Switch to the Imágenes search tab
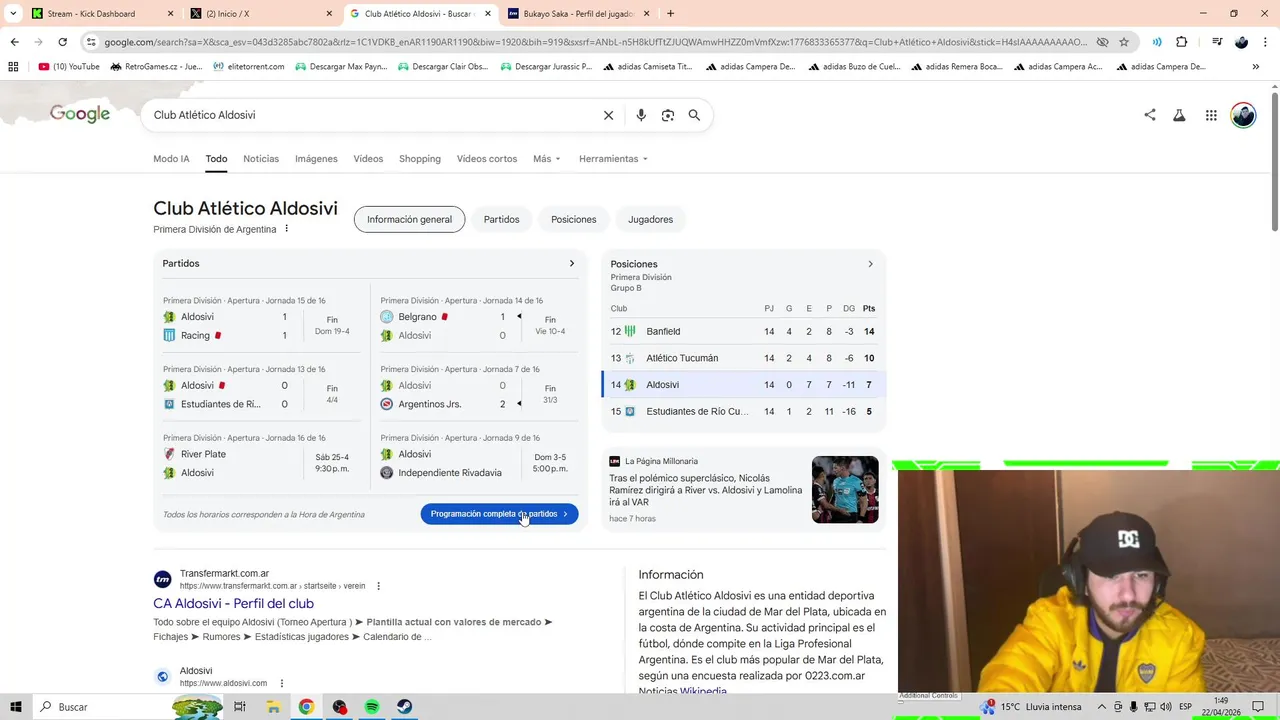The image size is (1280, 720). pos(316,159)
